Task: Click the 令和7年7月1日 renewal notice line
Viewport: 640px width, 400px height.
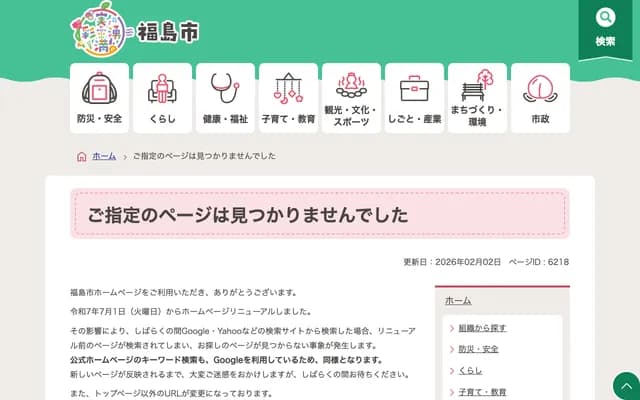Action: click(x=192, y=311)
